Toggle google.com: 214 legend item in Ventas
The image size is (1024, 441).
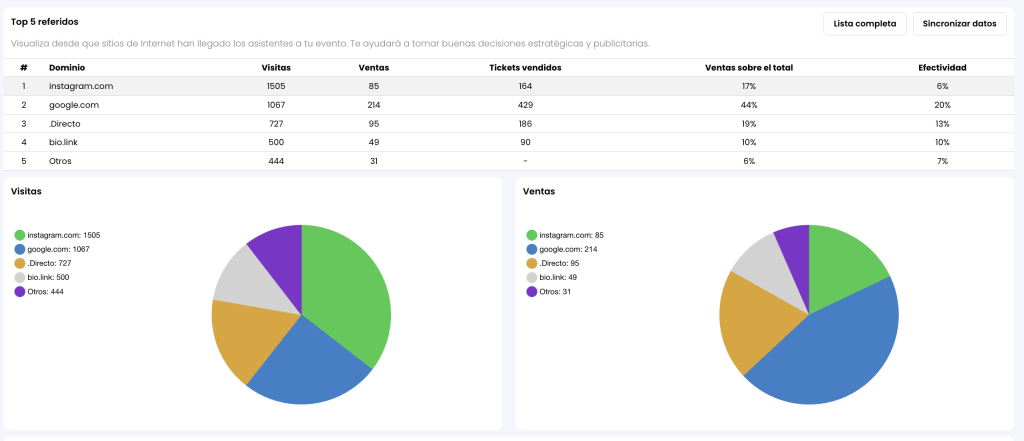567,249
